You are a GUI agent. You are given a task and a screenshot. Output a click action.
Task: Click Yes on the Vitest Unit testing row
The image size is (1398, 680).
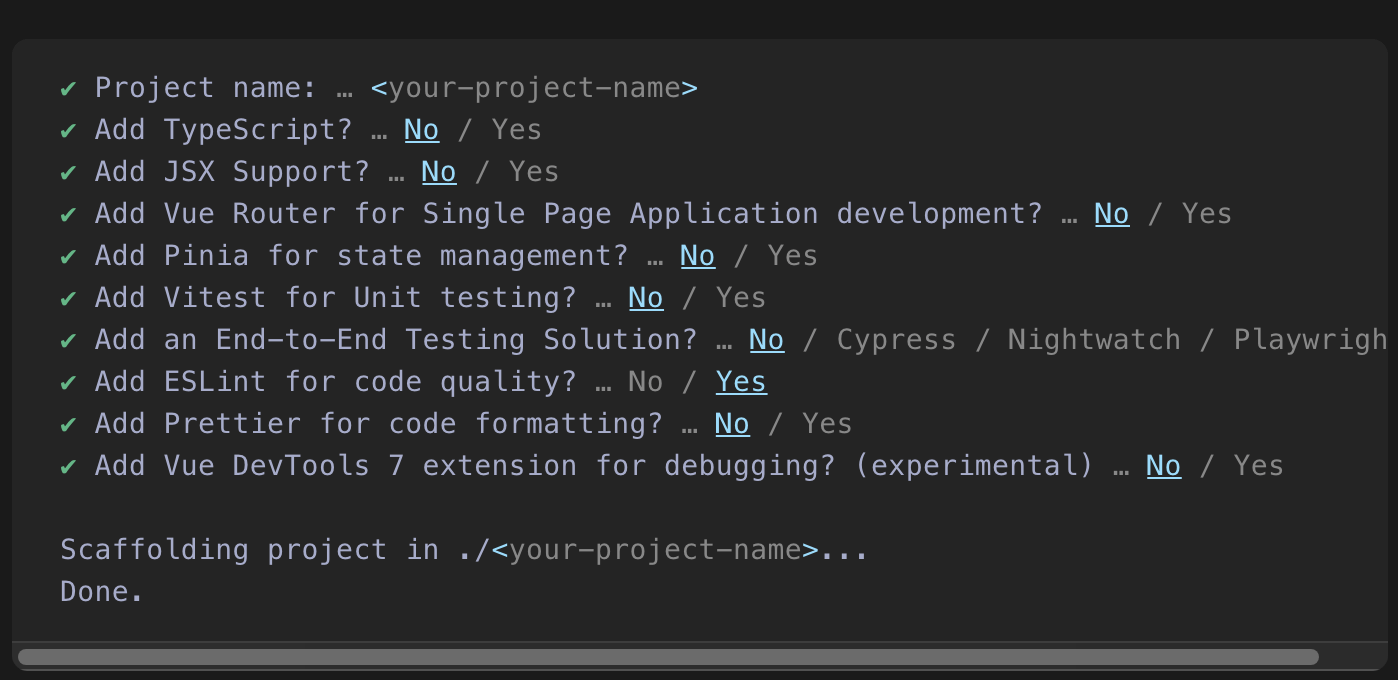[x=741, y=298]
